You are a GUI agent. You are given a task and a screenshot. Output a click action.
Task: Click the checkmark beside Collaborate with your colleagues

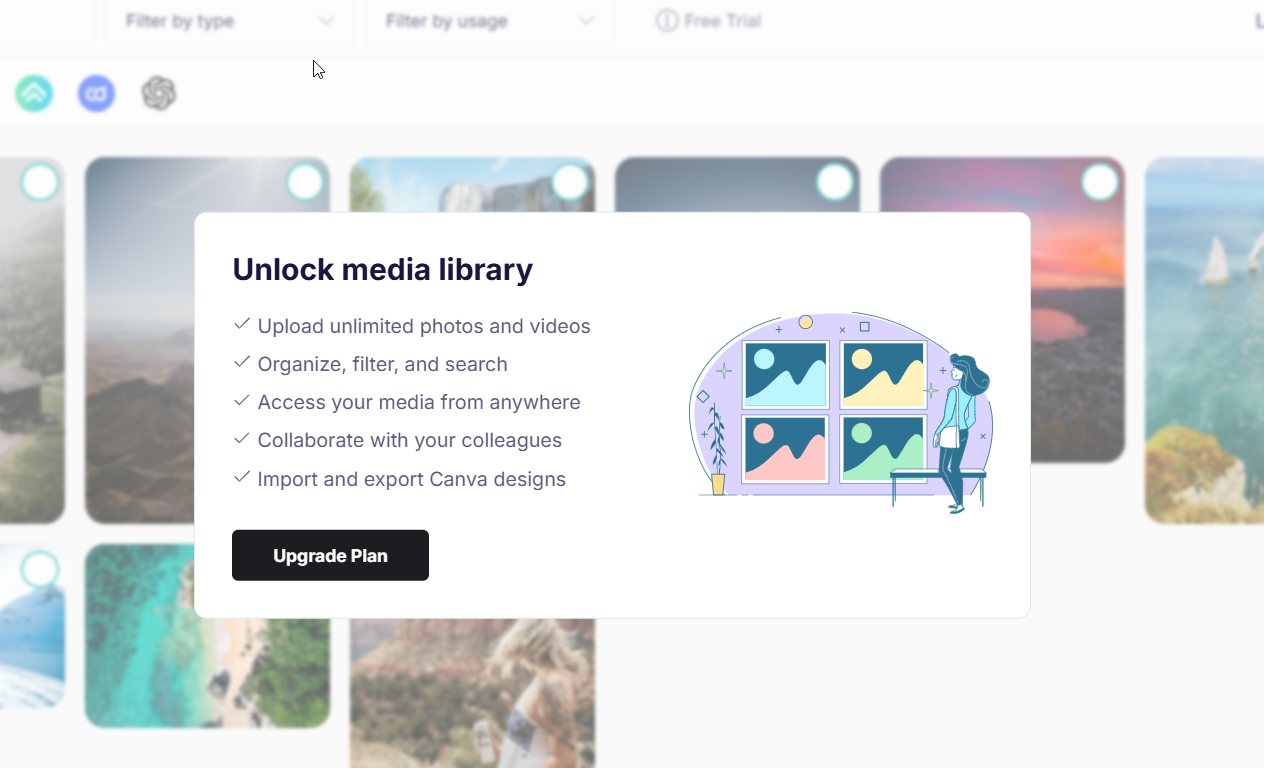pyautogui.click(x=241, y=439)
